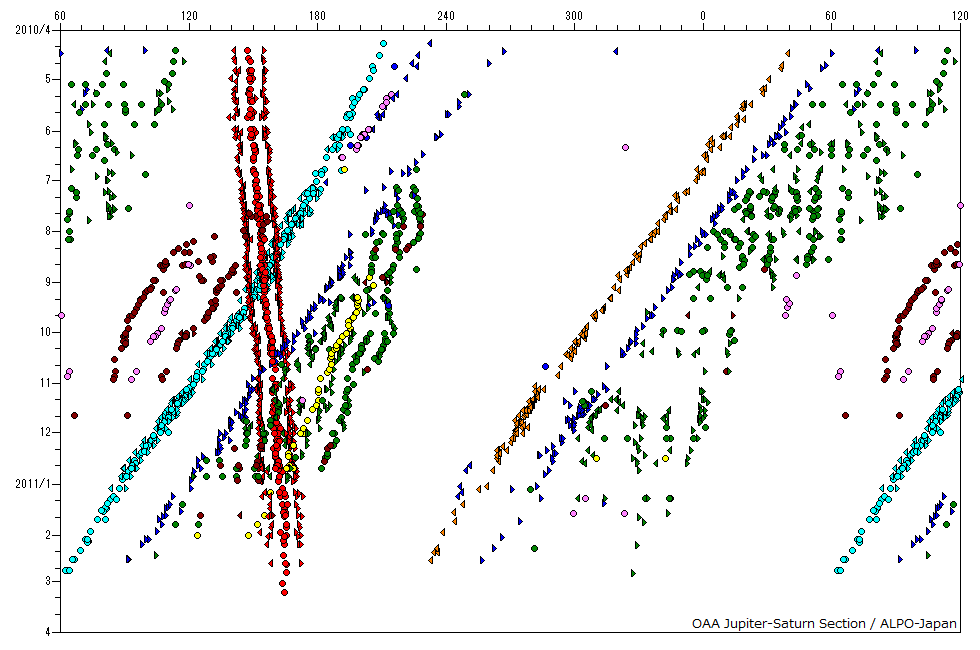Click the 2010/4 date label
The width and height of the screenshot is (980, 650).
[32, 29]
